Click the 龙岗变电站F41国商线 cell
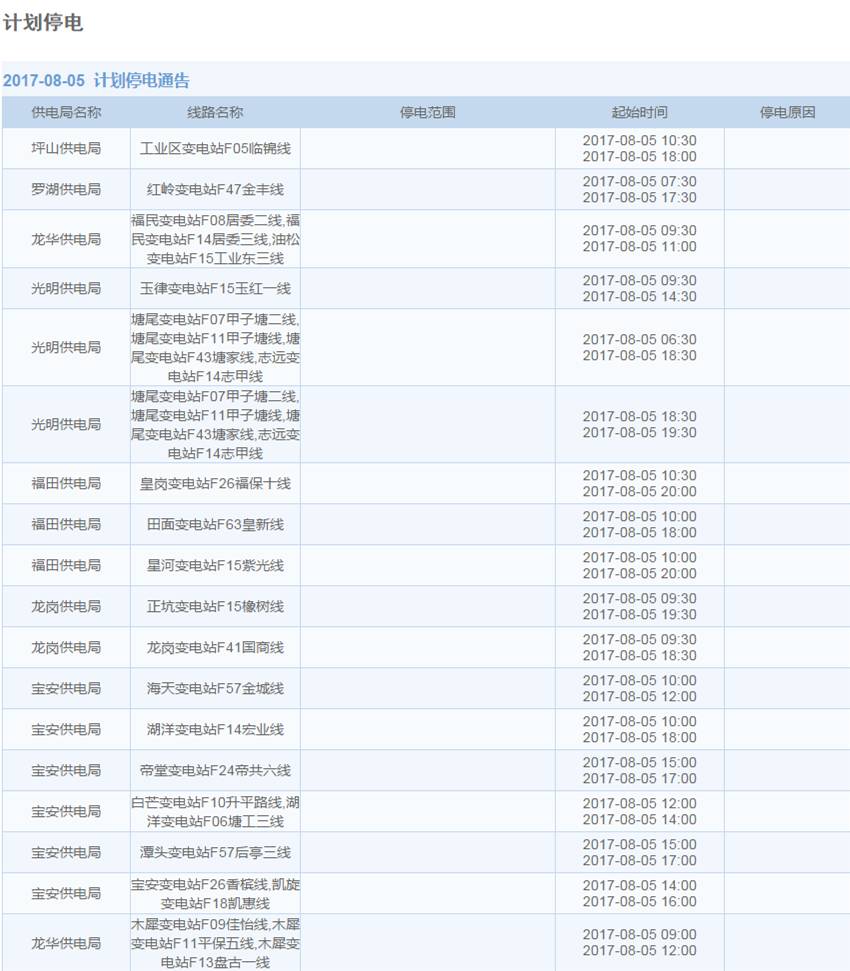Viewport: 850px width, 971px height. [x=215, y=647]
